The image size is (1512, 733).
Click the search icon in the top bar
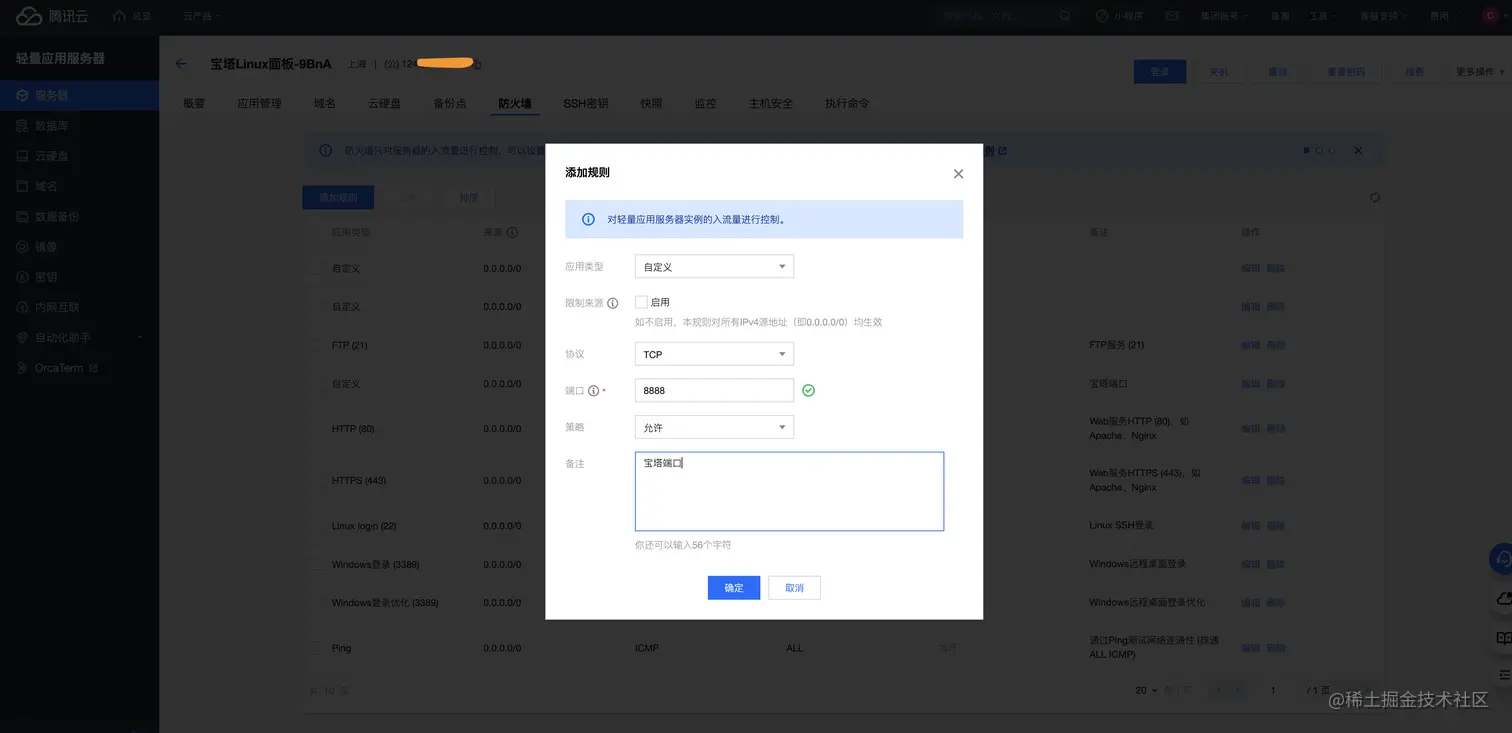click(1065, 16)
